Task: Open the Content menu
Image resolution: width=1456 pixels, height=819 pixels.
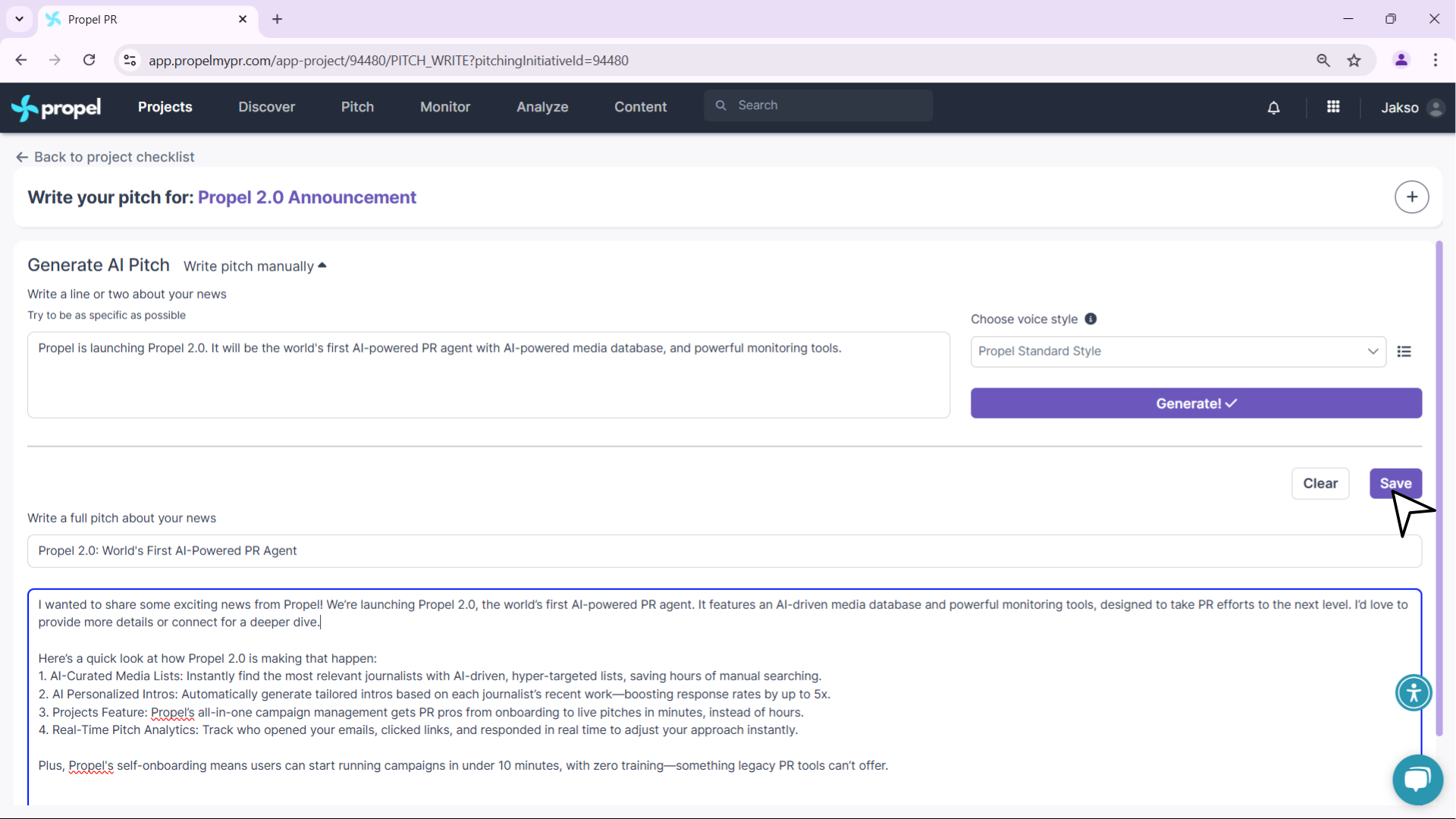Action: tap(641, 107)
